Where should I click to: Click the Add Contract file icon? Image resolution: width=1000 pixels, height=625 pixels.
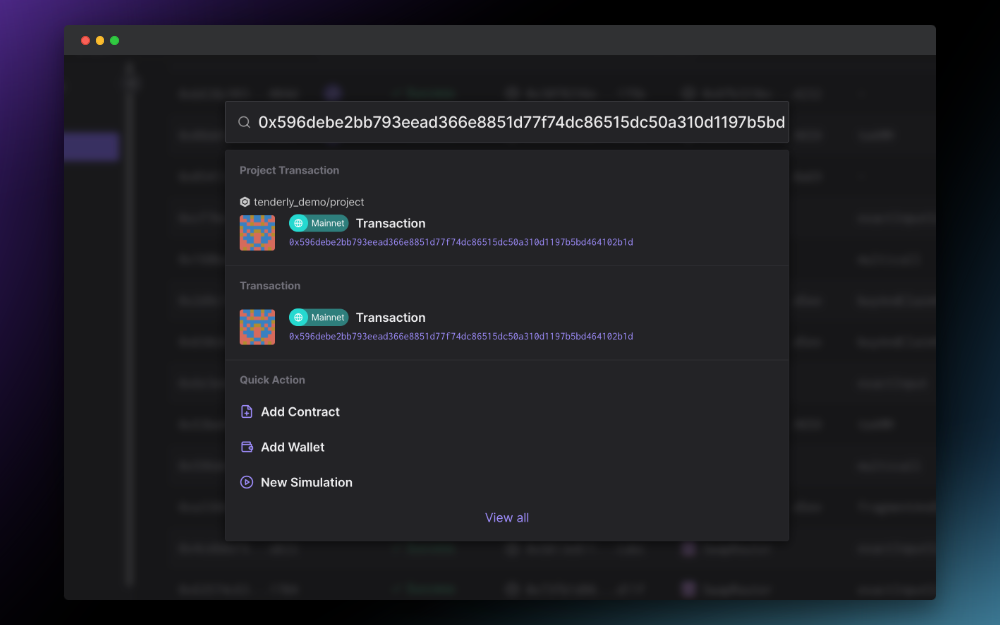click(247, 412)
